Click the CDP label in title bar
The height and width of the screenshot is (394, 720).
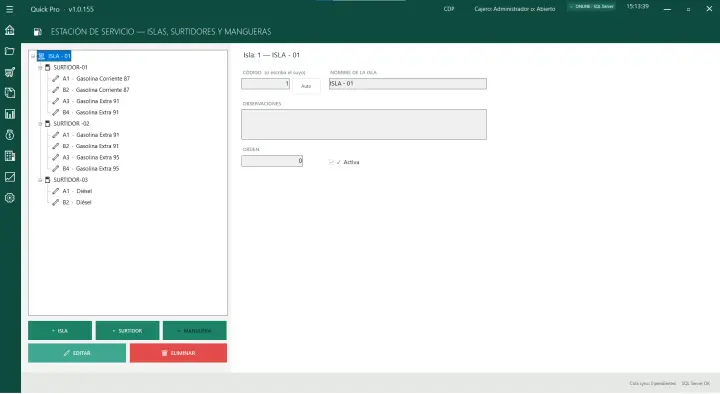tap(449, 9)
